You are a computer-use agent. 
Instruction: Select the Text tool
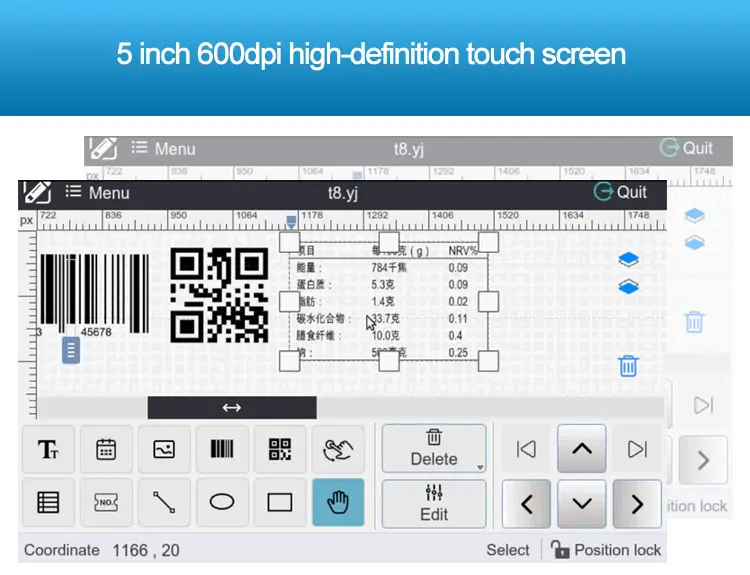pyautogui.click(x=48, y=450)
